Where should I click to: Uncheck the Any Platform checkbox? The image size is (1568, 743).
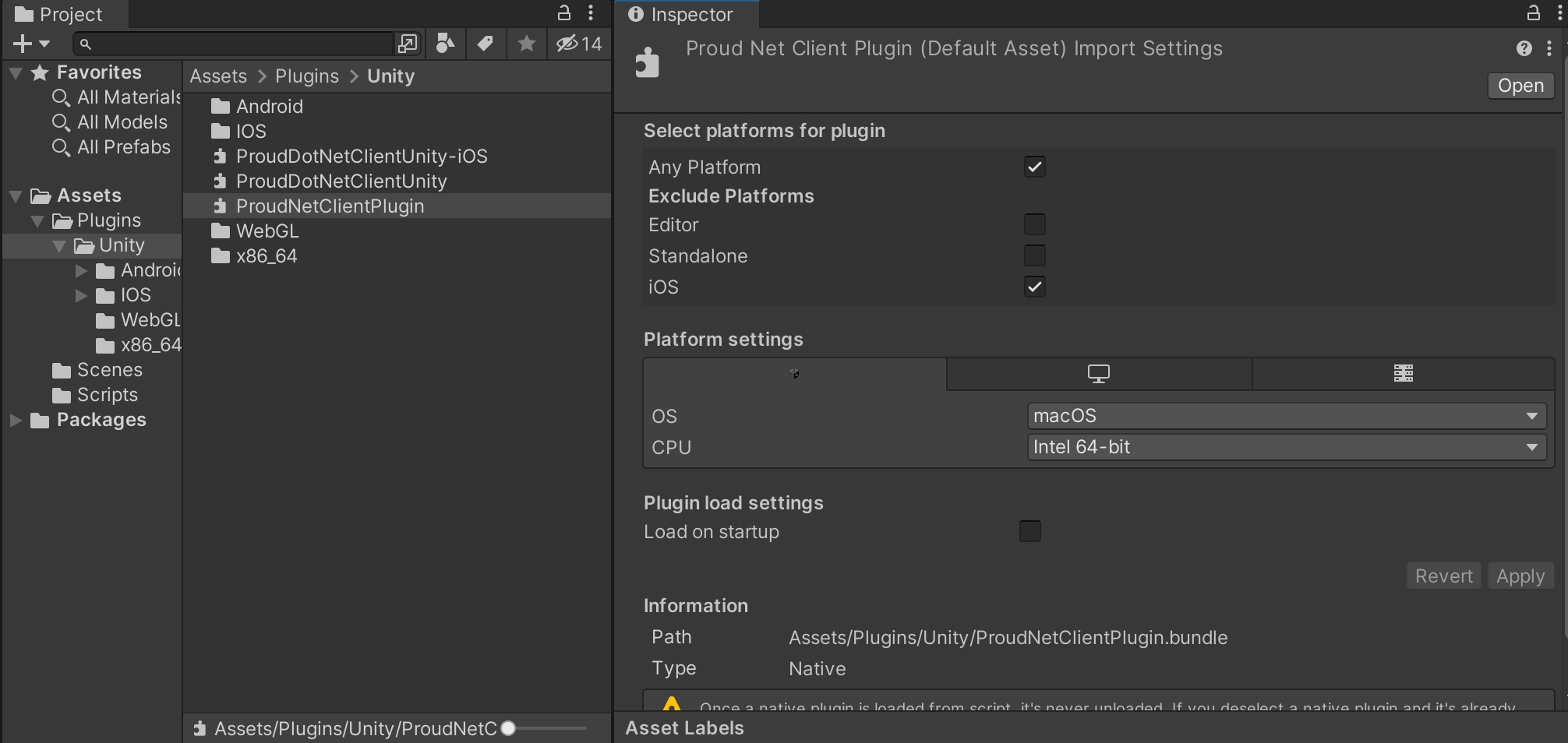pos(1034,167)
